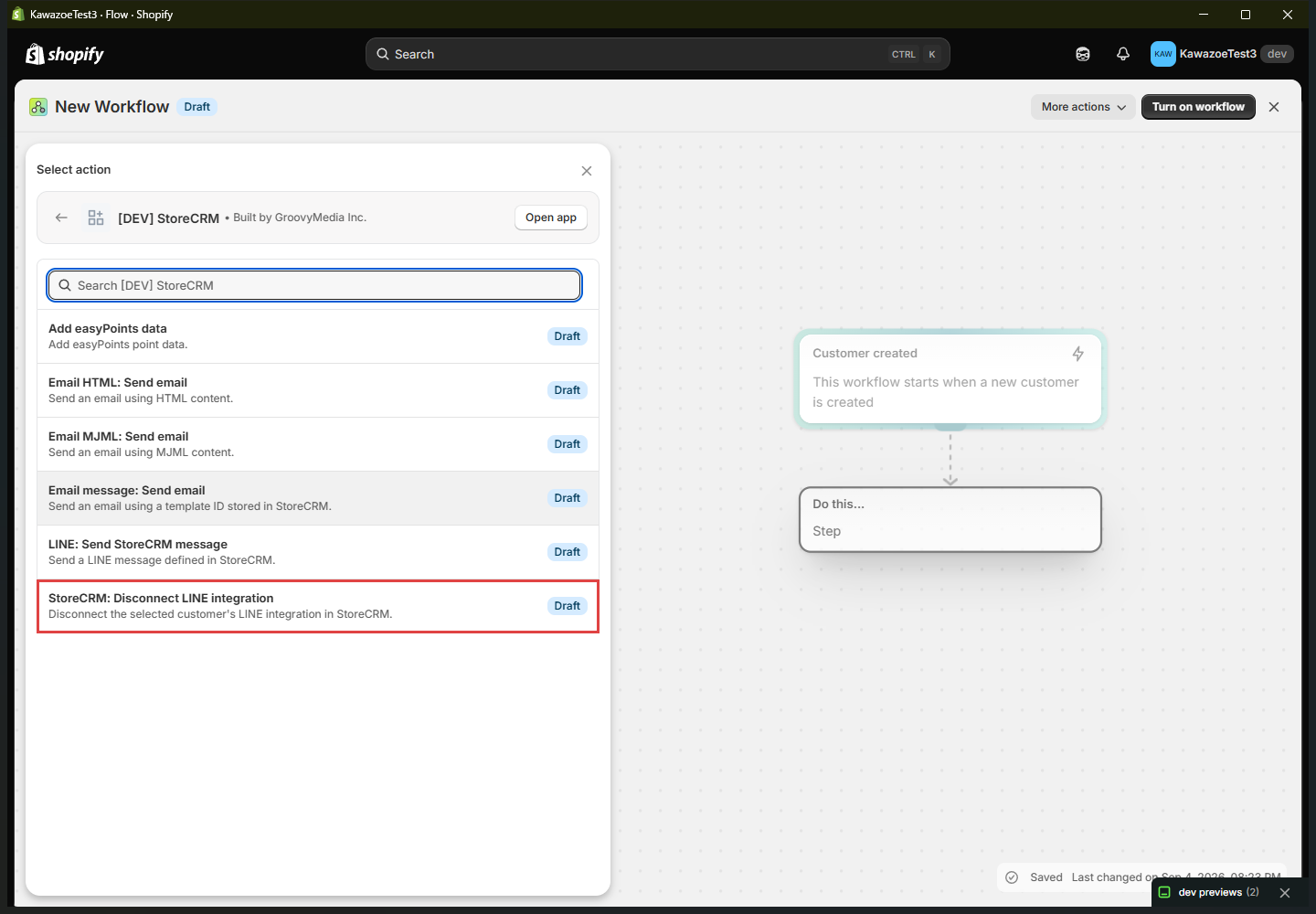Open the notifications bell
The image size is (1316, 914).
[x=1123, y=54]
